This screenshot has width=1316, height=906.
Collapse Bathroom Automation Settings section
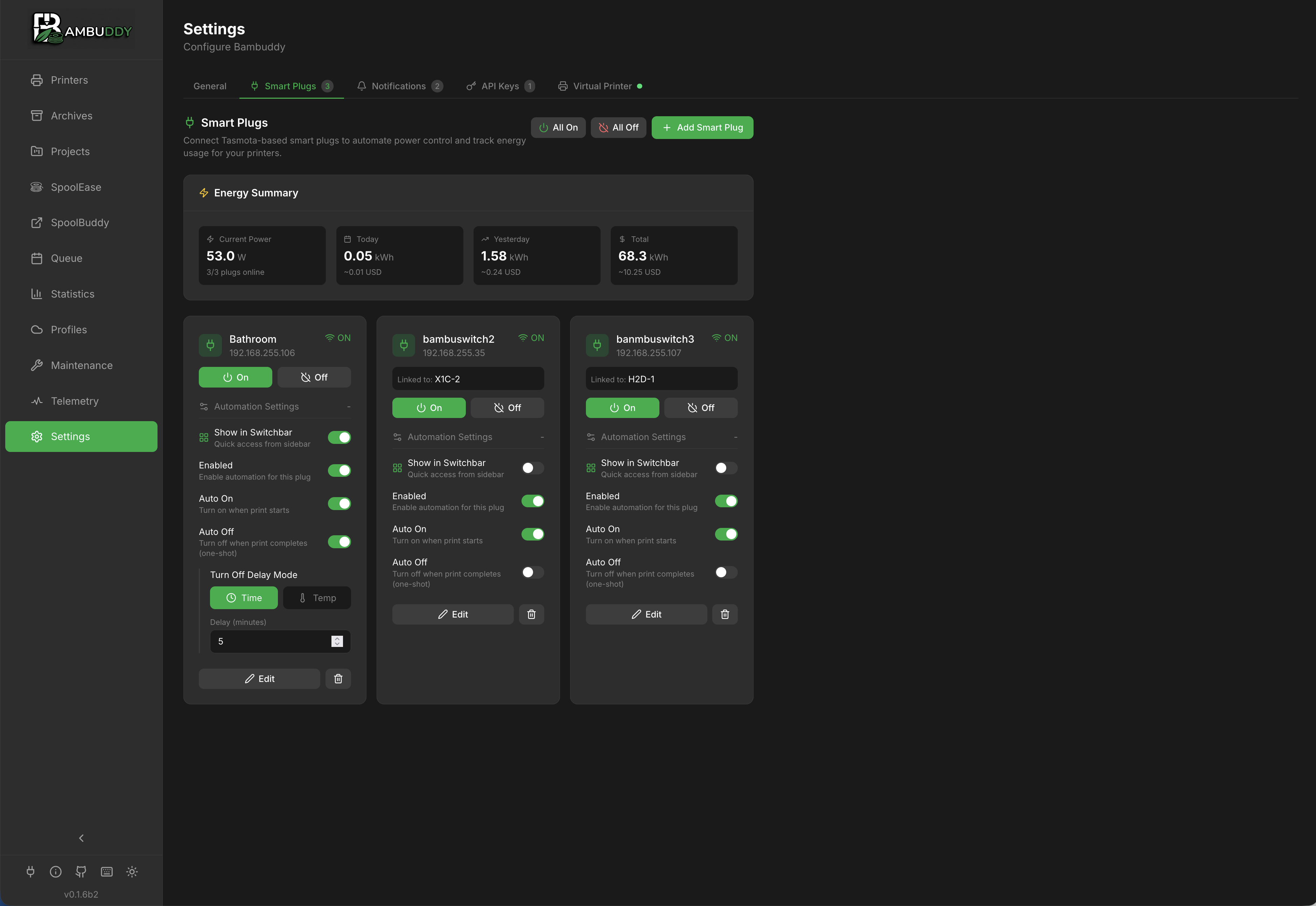(x=275, y=406)
